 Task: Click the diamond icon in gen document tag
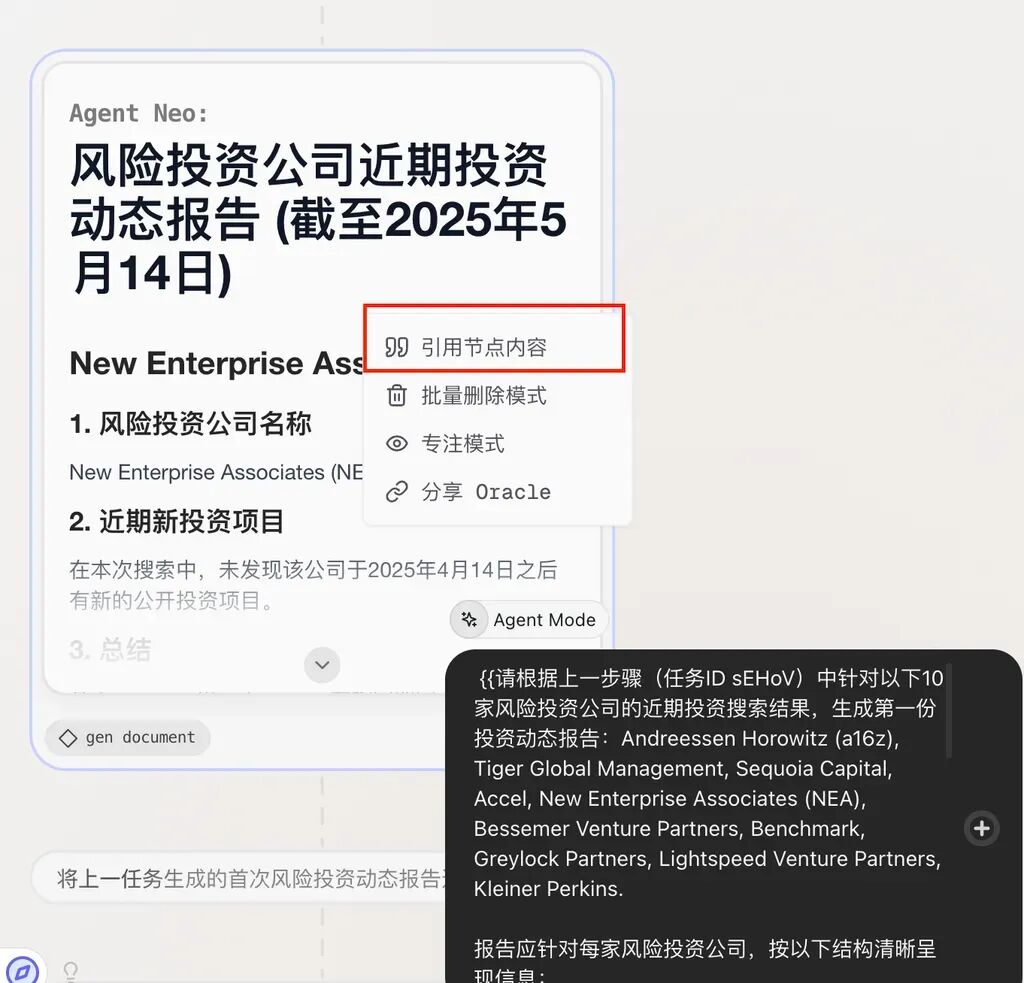(x=68, y=738)
